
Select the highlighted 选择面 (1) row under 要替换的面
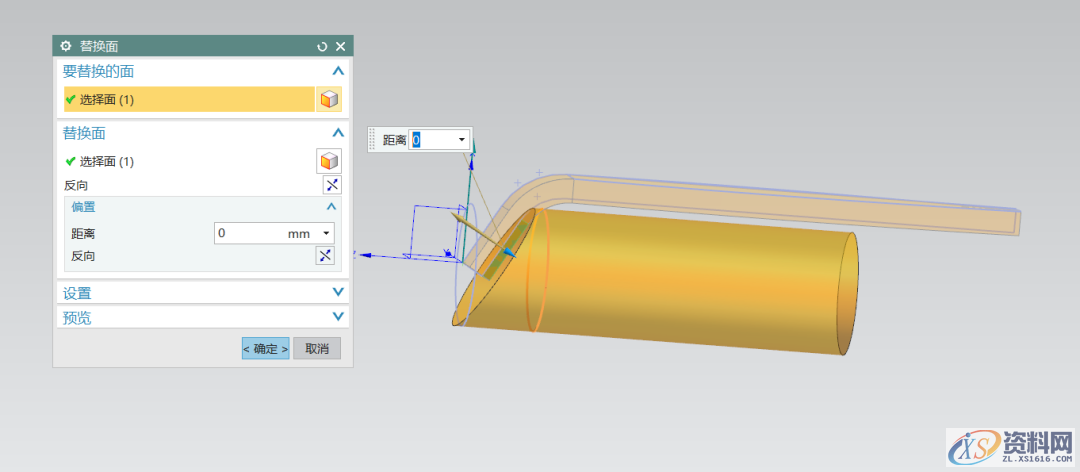point(188,99)
